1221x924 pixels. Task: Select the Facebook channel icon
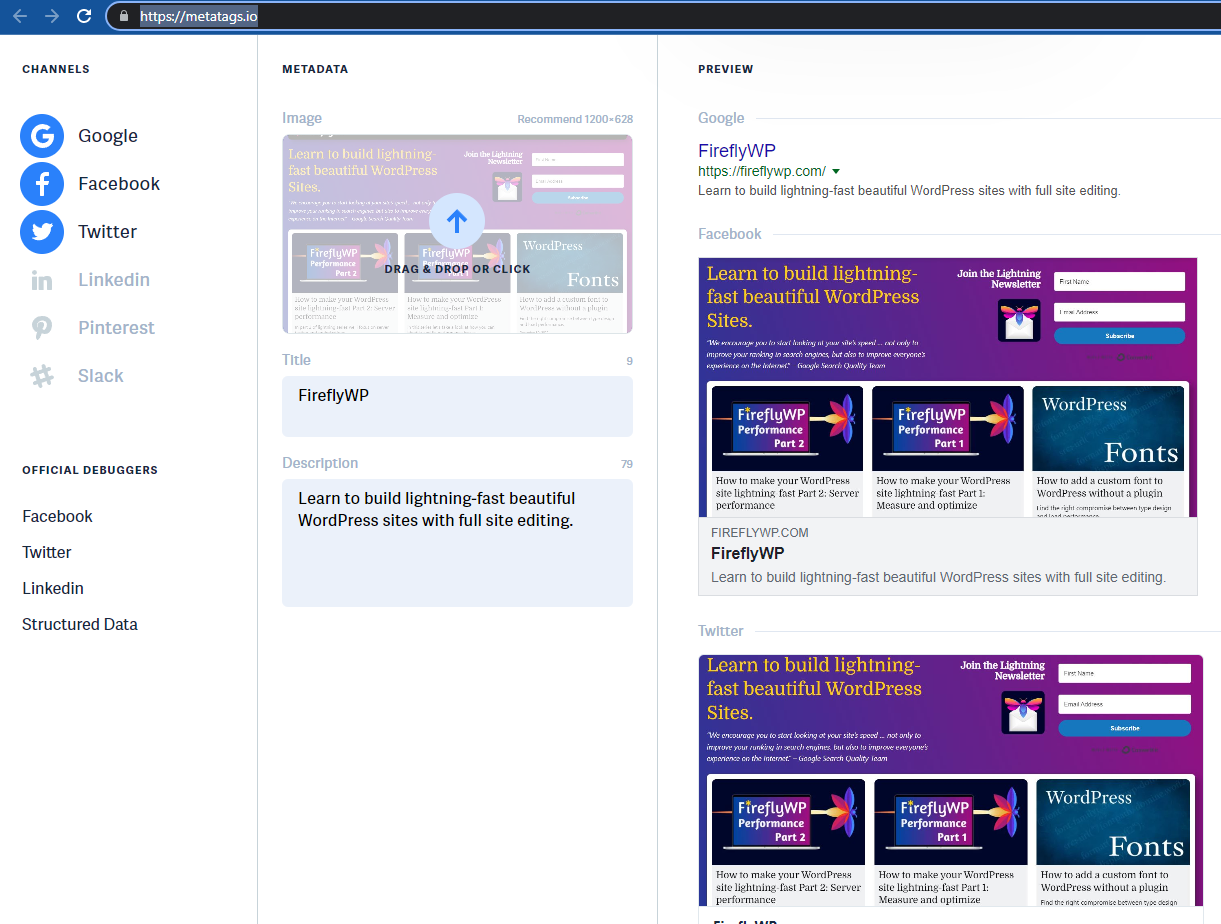tap(41, 183)
